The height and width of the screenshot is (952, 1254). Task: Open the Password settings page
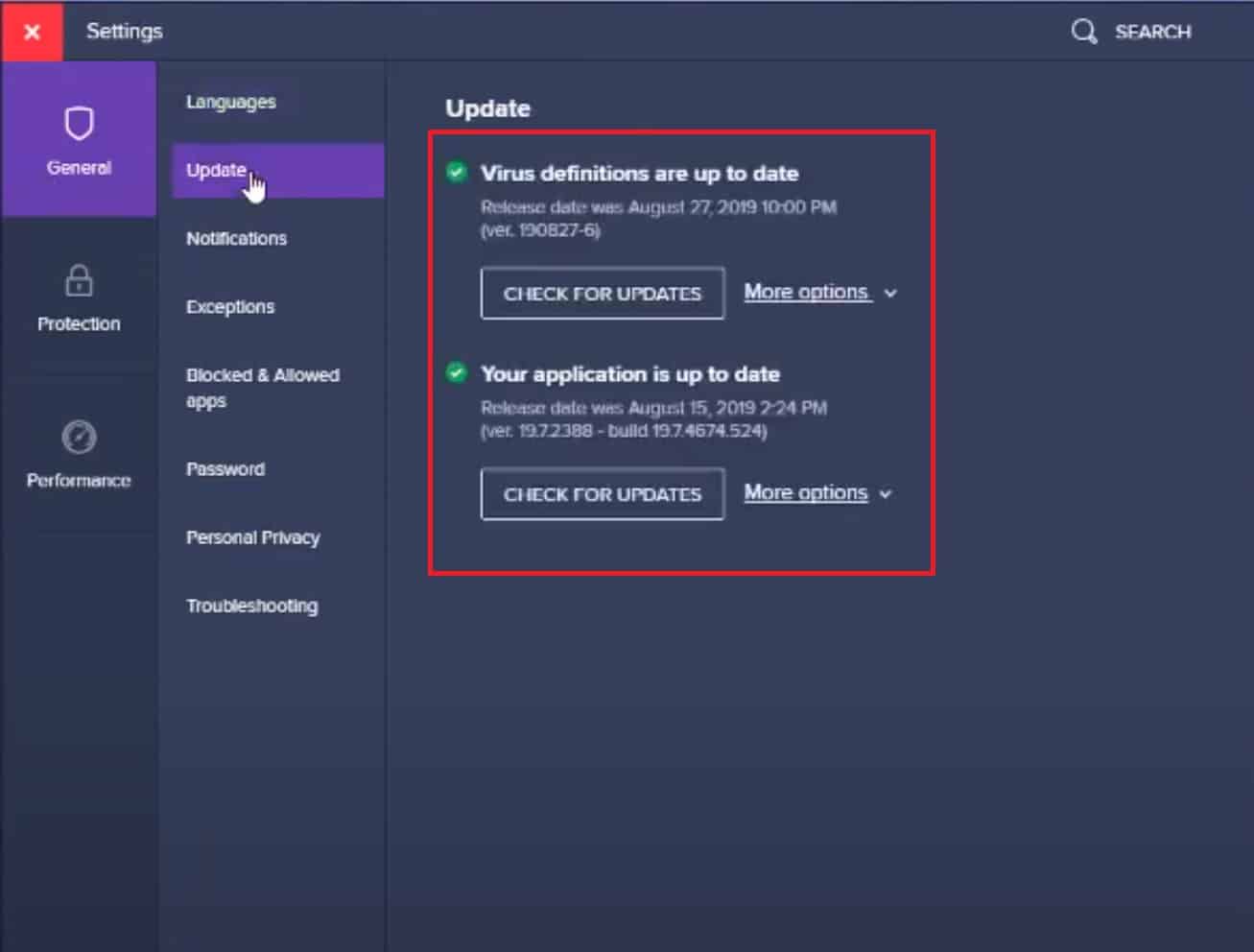225,469
